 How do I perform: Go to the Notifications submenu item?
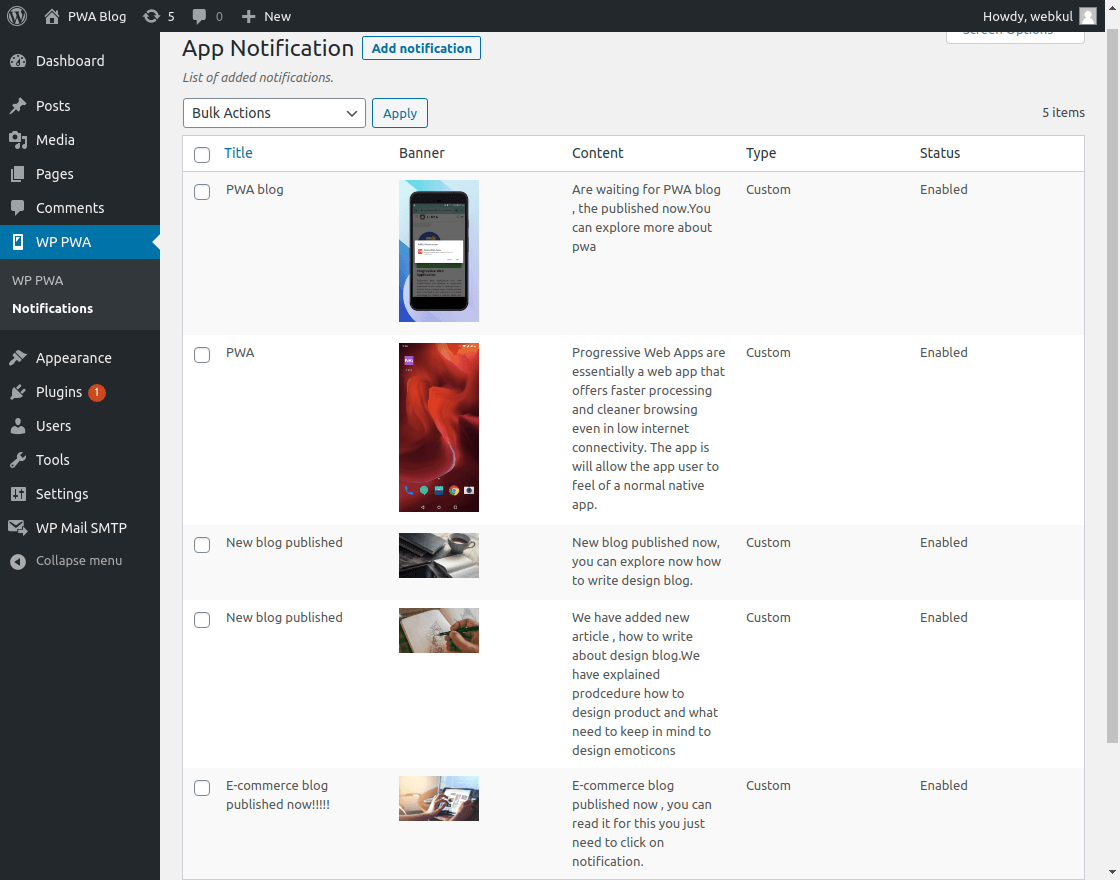(x=52, y=308)
